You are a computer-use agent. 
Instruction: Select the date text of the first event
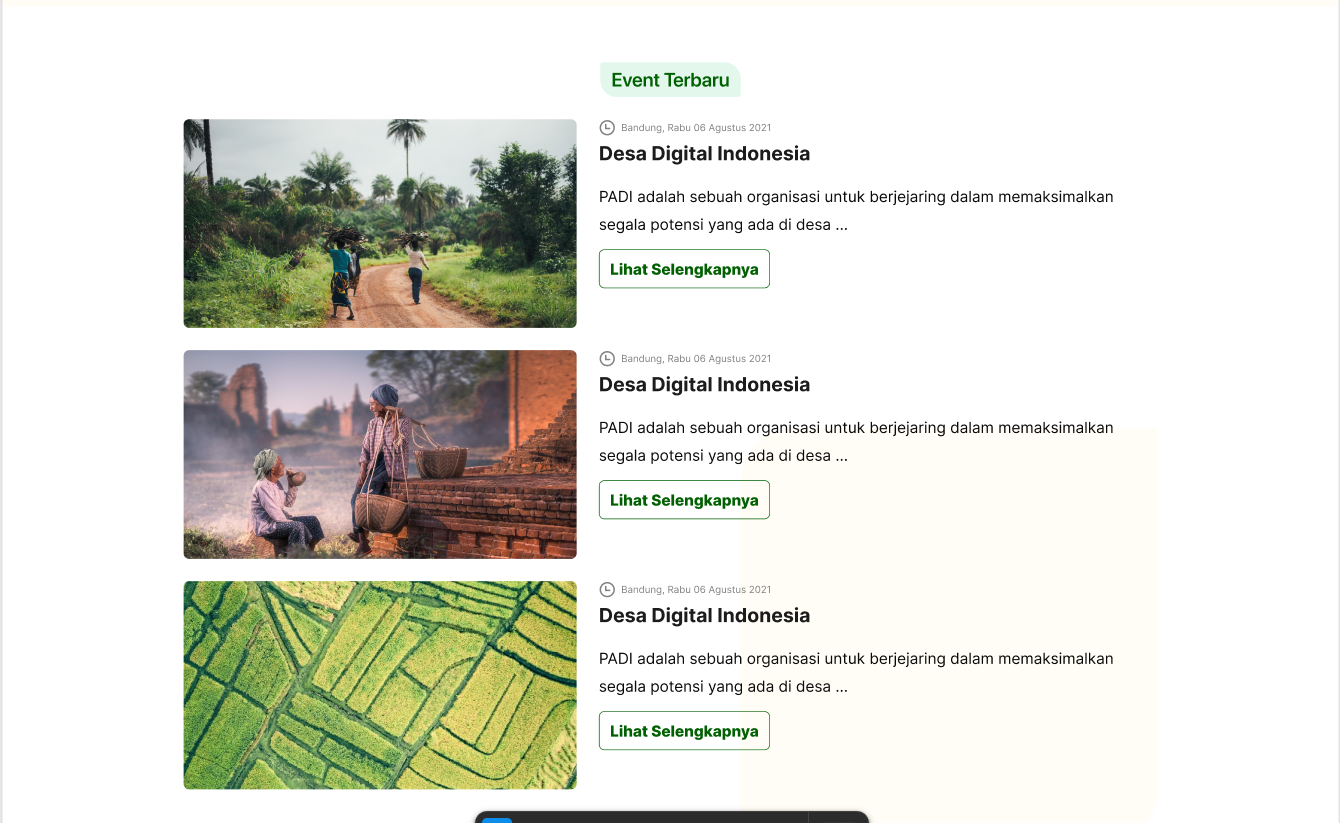pos(696,128)
